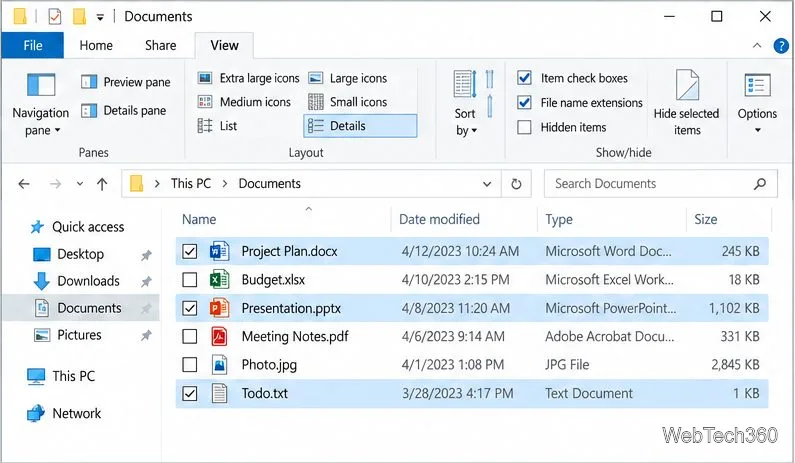Select the Details layout option
Screen dimensions: 795x463
[360, 126]
